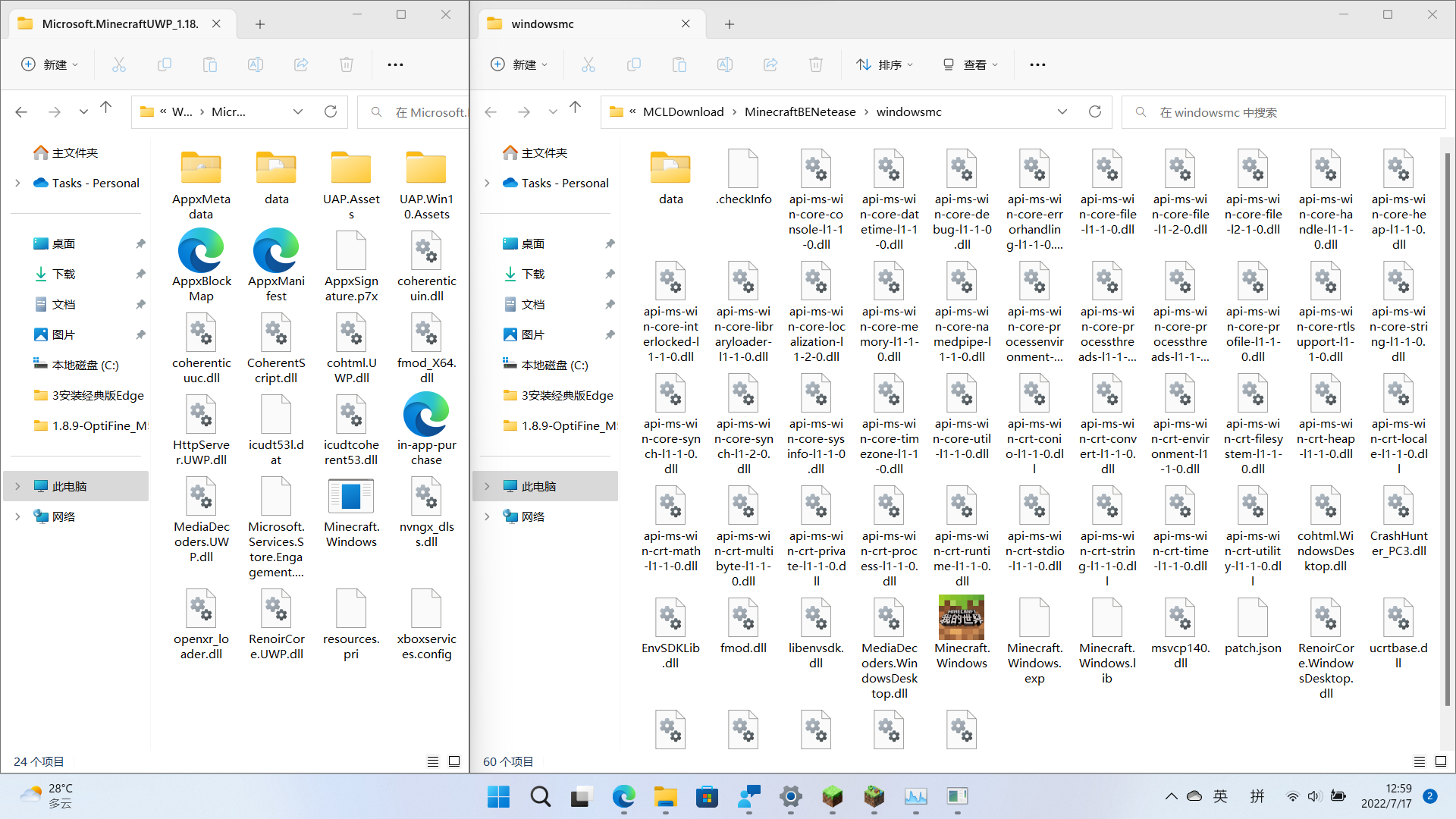
Task: Open taskbar Search
Action: pos(540,796)
